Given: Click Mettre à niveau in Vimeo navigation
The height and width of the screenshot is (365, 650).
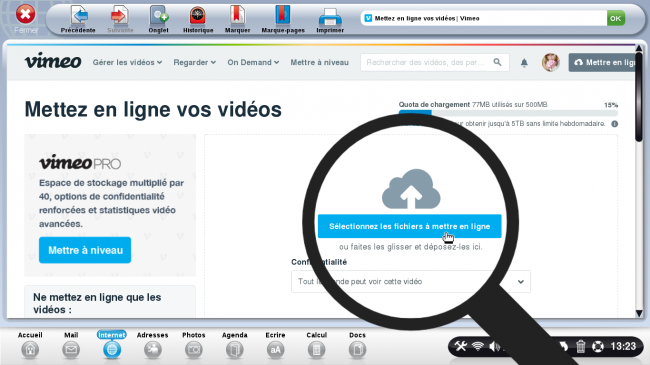Looking at the screenshot, I should tap(319, 62).
